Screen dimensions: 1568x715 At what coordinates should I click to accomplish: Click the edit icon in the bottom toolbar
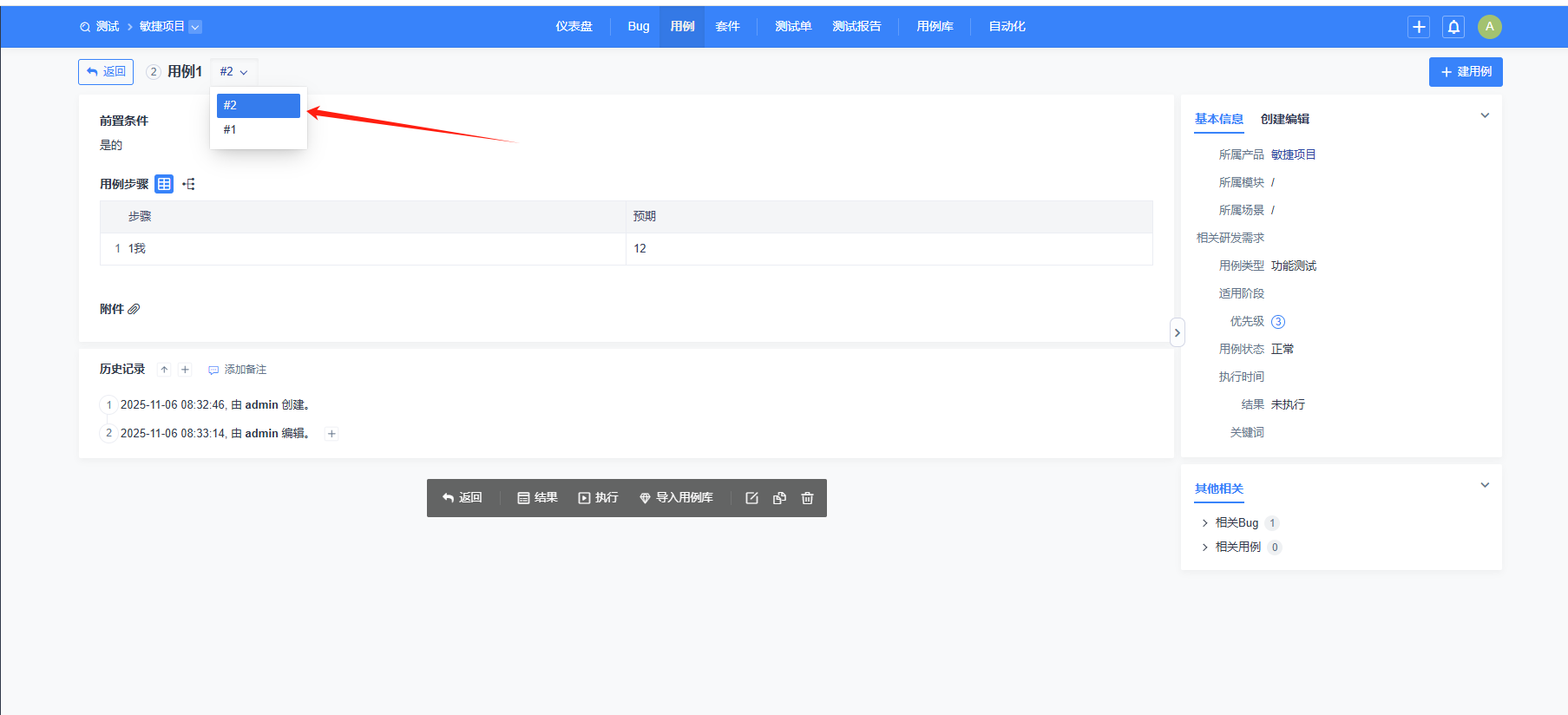click(752, 498)
